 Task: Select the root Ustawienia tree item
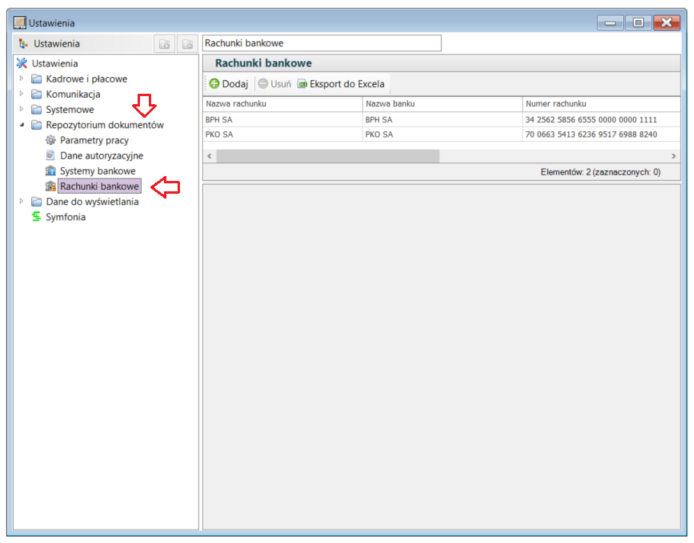[x=55, y=64]
